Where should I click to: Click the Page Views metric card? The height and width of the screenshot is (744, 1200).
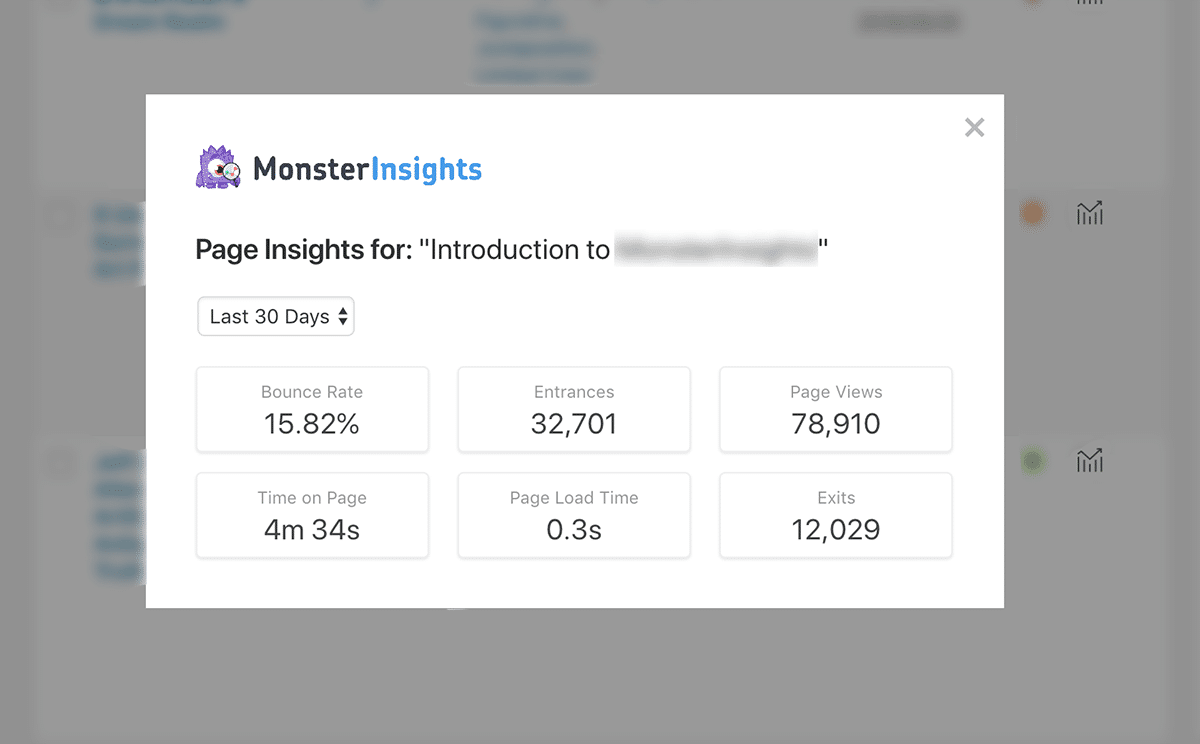click(x=835, y=409)
